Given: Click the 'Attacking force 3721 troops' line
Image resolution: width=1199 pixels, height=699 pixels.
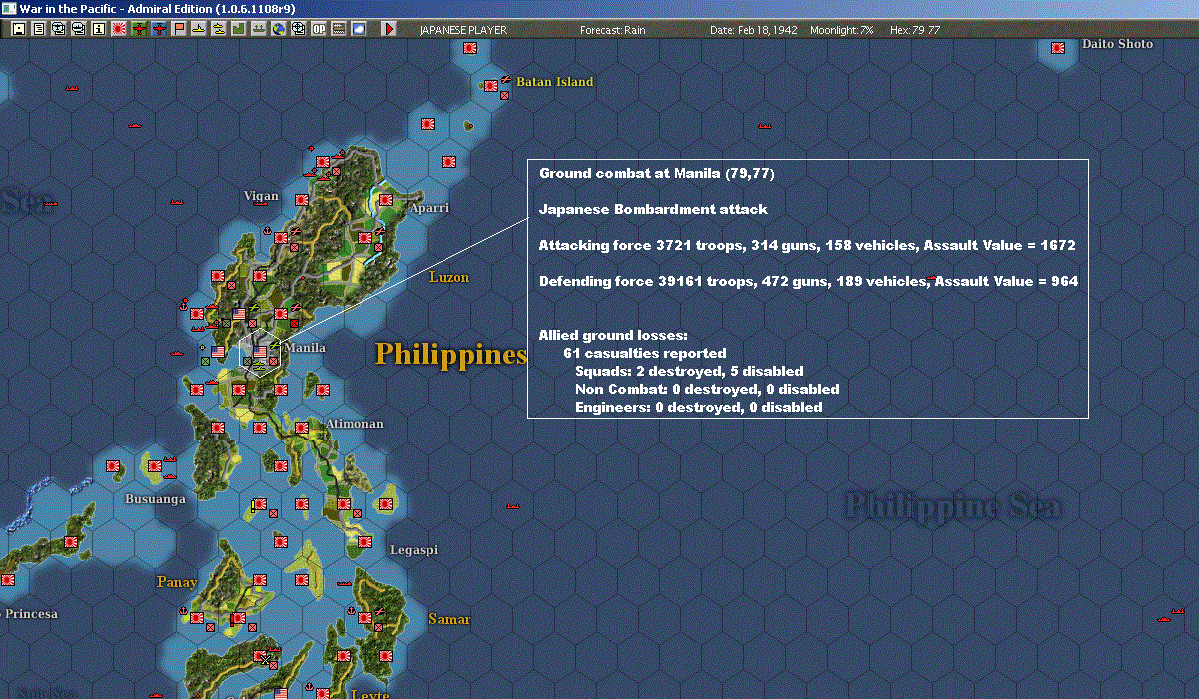Looking at the screenshot, I should pos(807,245).
